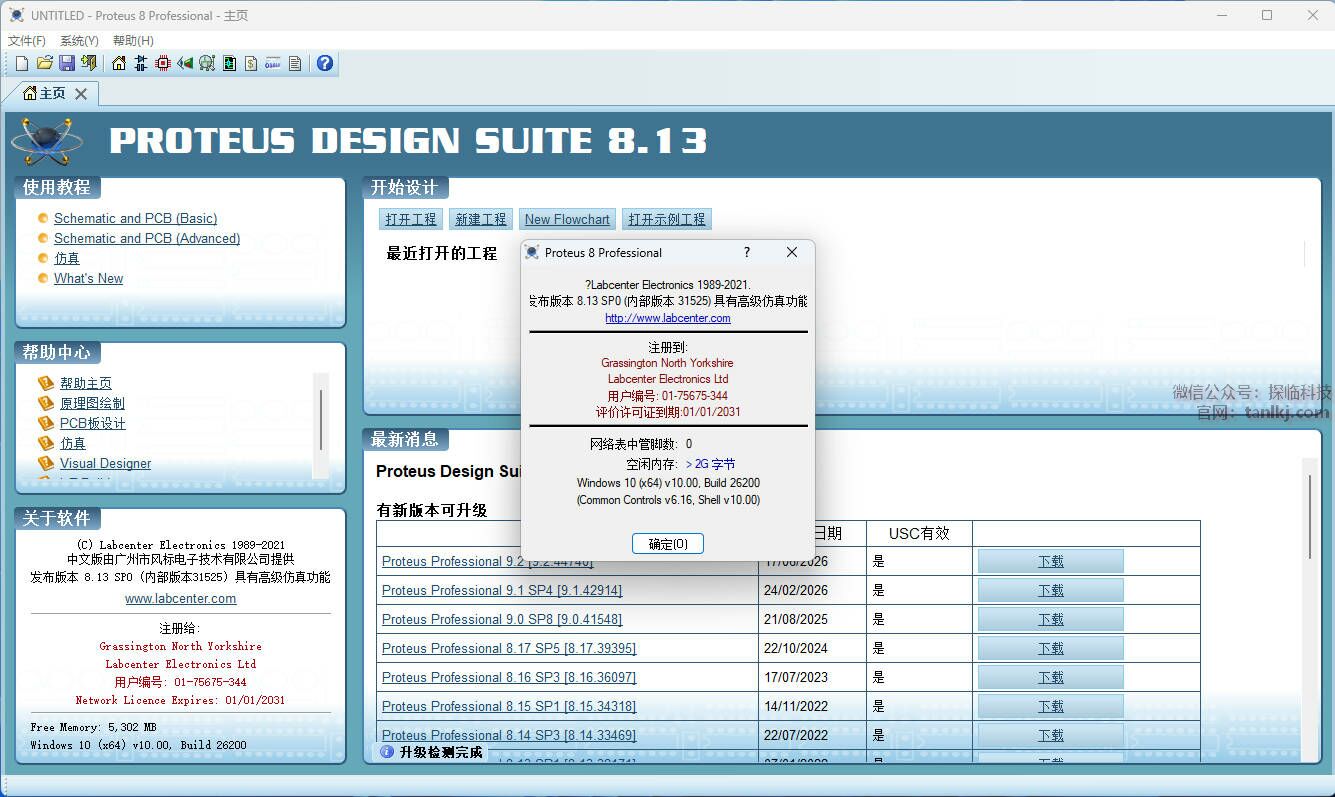Open Project Notes document icon

coord(295,63)
